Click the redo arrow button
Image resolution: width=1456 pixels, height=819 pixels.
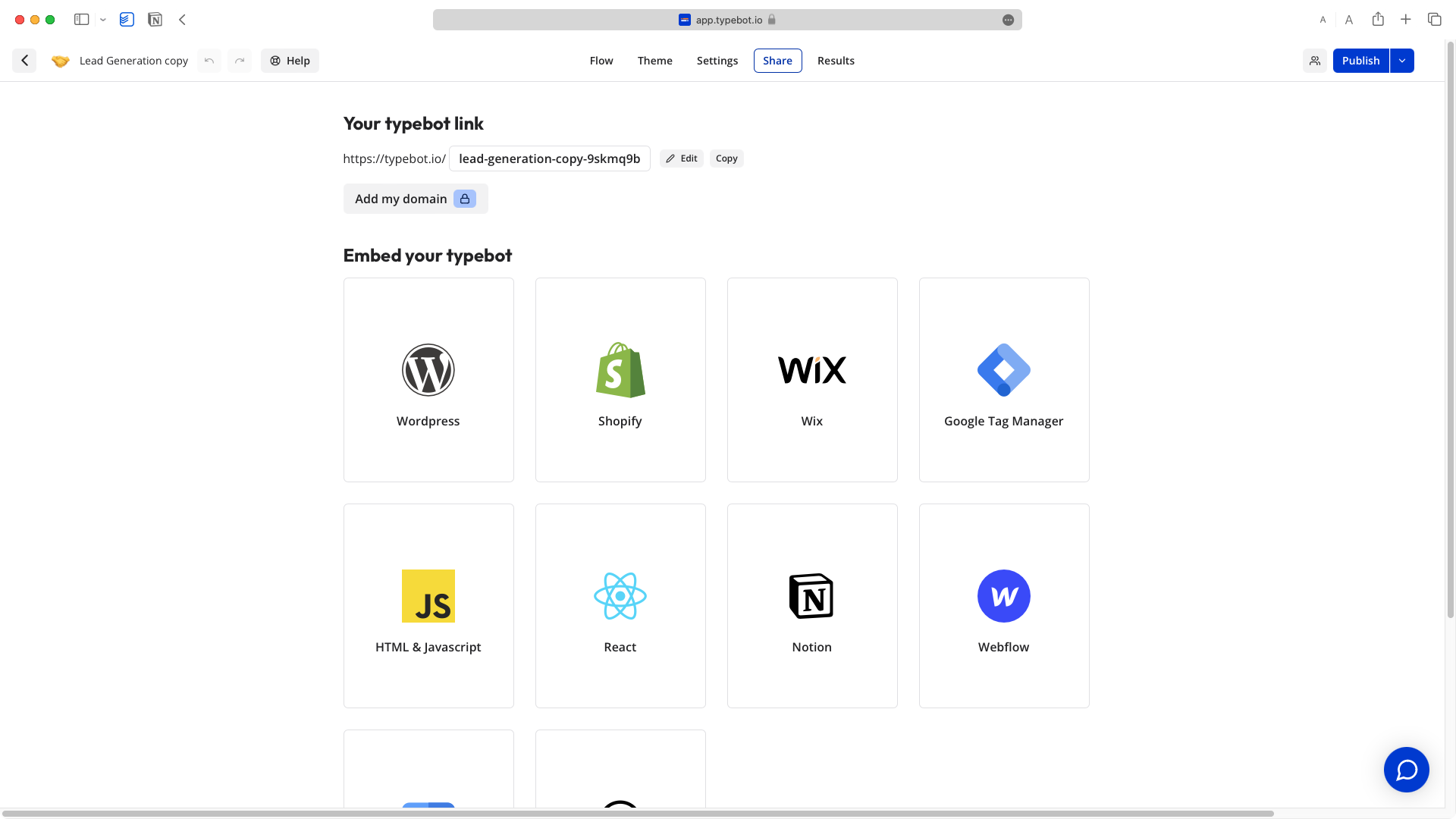[239, 60]
